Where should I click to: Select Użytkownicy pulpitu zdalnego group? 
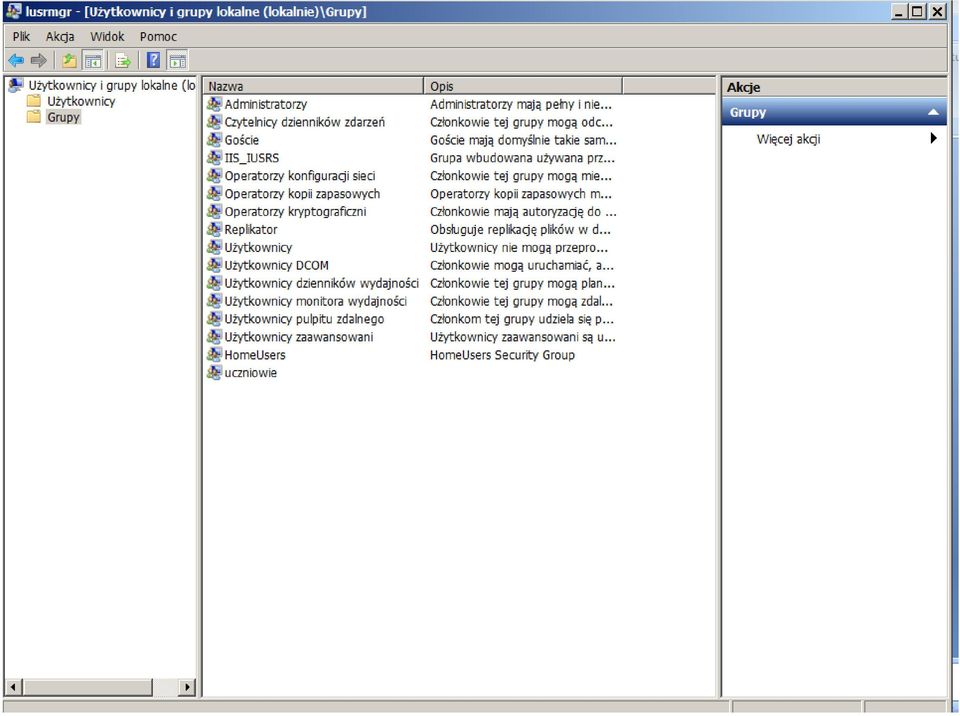304,318
